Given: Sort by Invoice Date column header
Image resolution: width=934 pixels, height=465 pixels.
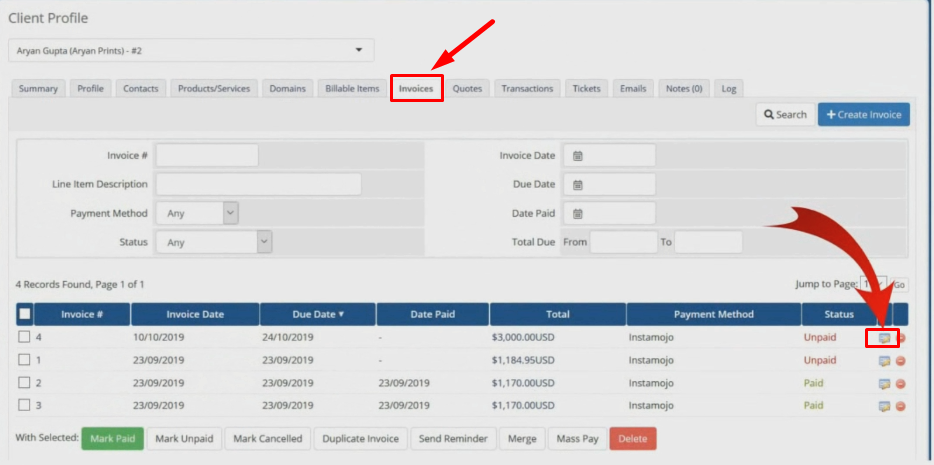Looking at the screenshot, I should pos(195,314).
